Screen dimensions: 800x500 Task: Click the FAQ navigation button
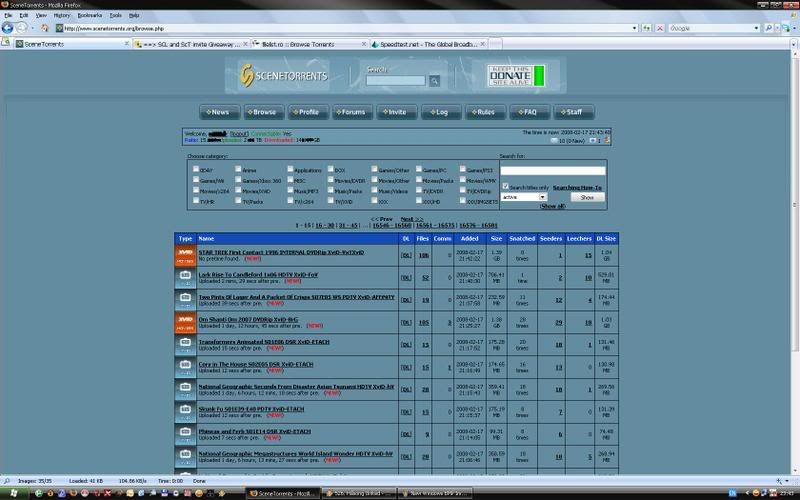(x=530, y=112)
